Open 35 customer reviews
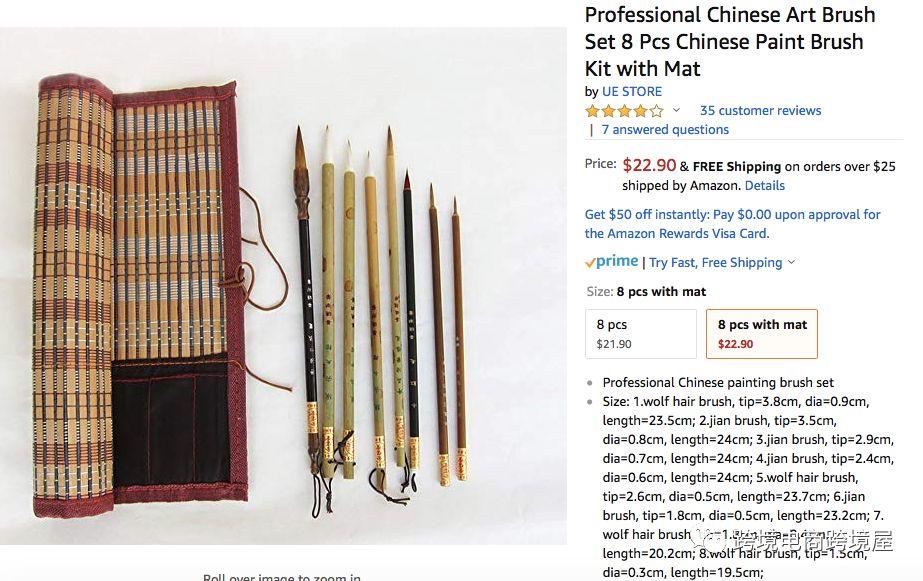The image size is (923, 581). (760, 111)
